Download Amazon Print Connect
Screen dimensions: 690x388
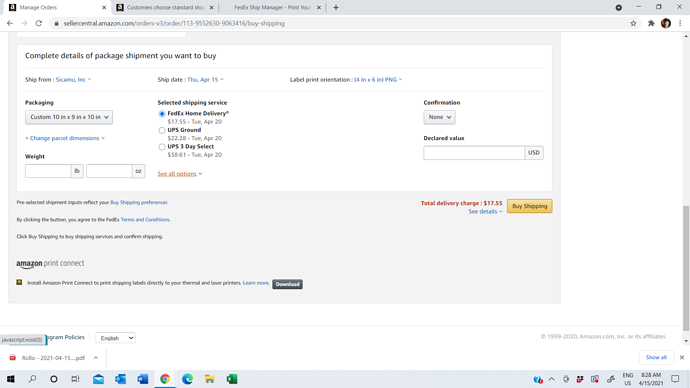tap(287, 284)
